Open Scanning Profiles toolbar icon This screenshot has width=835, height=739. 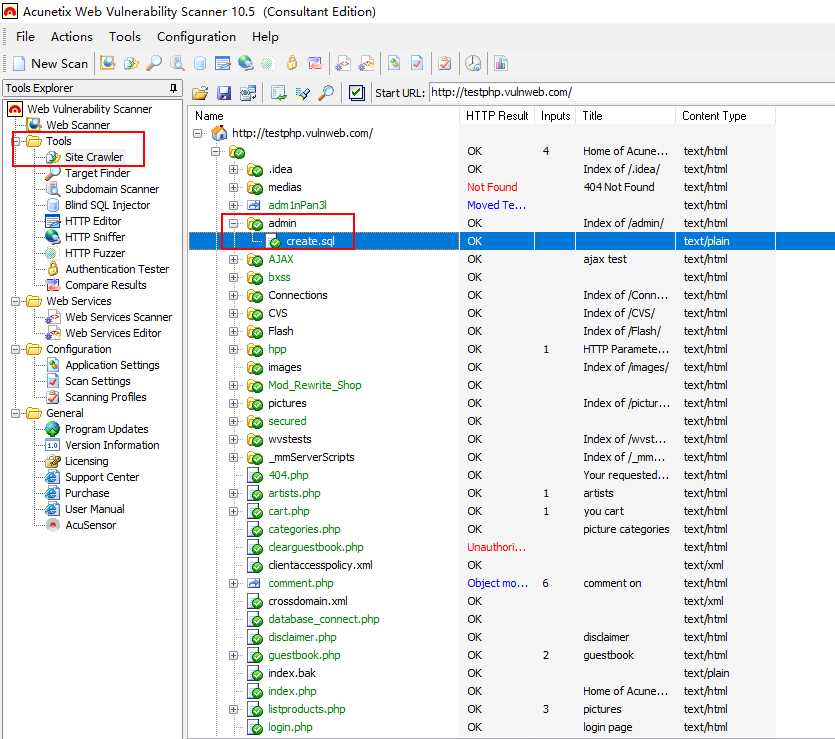(x=445, y=63)
